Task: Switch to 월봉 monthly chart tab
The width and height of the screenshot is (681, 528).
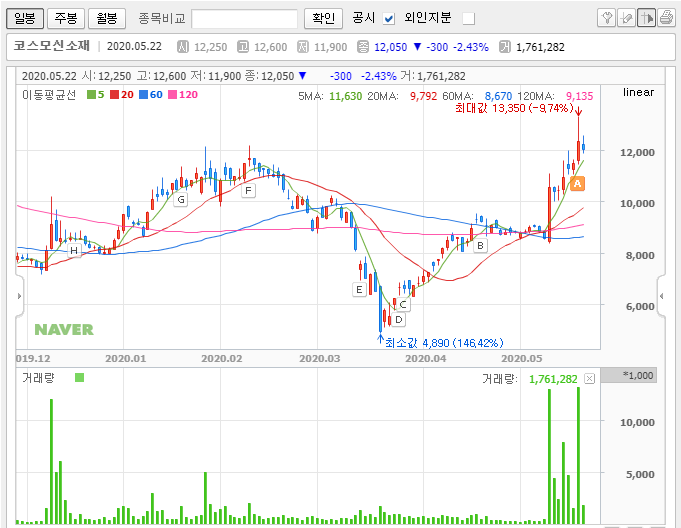Action: click(x=107, y=18)
